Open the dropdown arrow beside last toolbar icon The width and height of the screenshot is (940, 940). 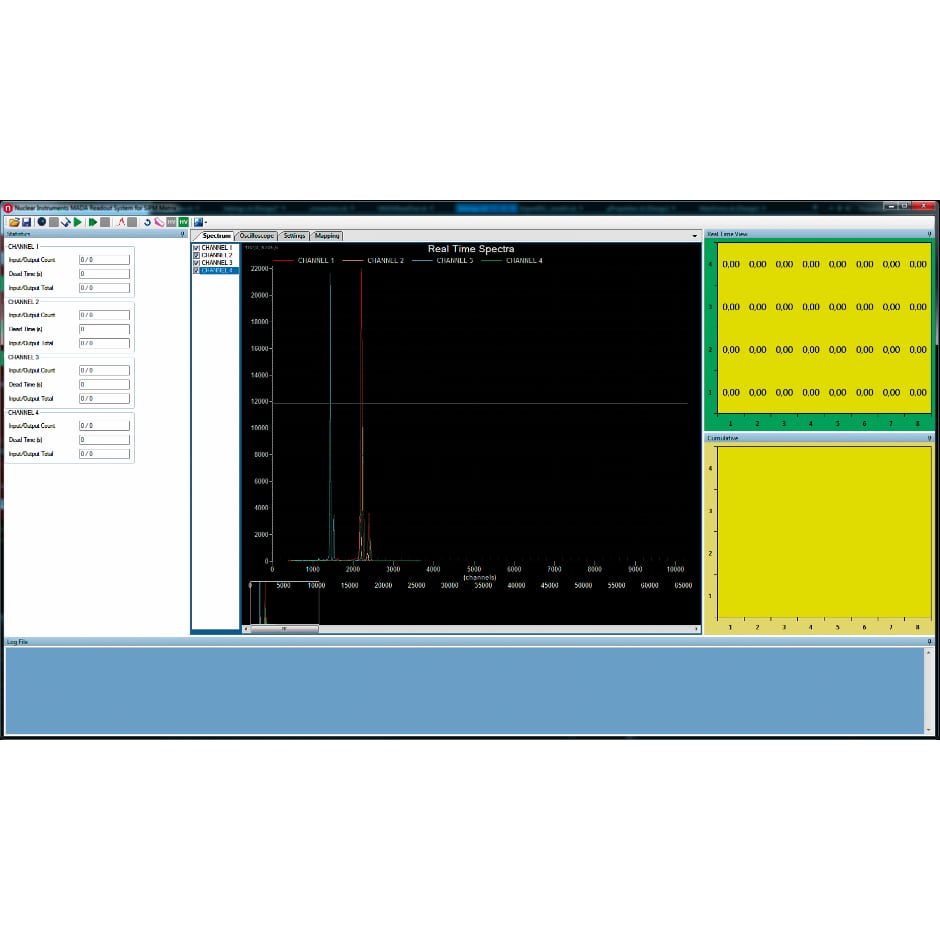(205, 222)
